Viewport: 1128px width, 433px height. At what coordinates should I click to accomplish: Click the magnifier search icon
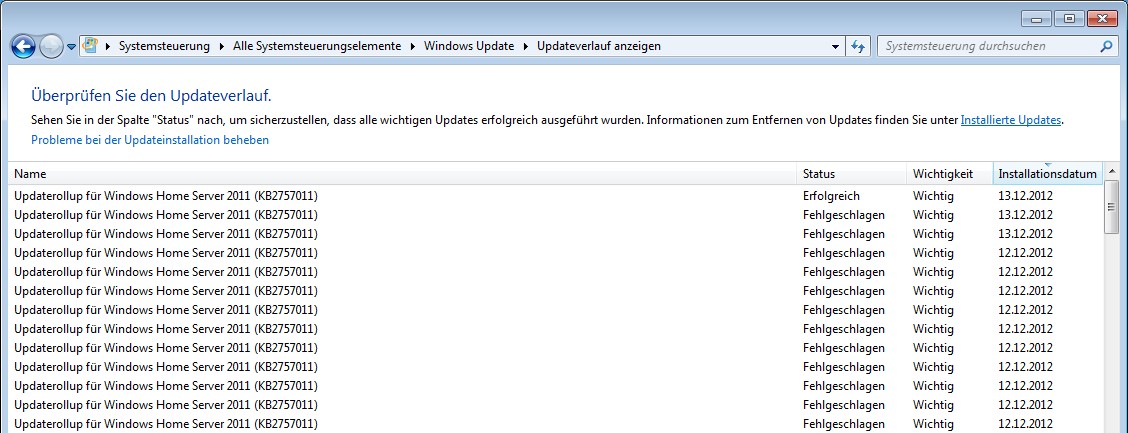click(1106, 46)
